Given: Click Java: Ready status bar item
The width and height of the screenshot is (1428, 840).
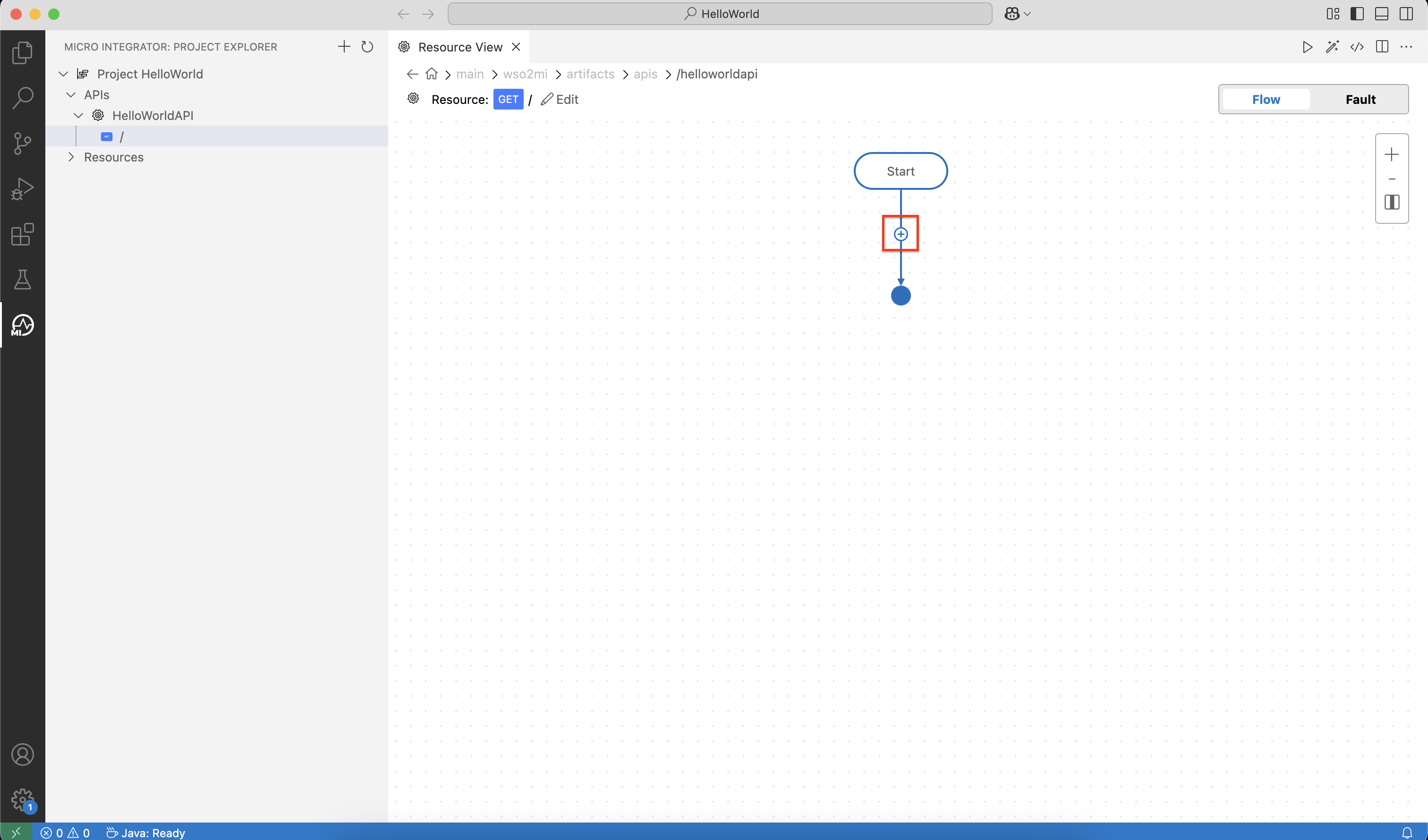Looking at the screenshot, I should tap(145, 832).
